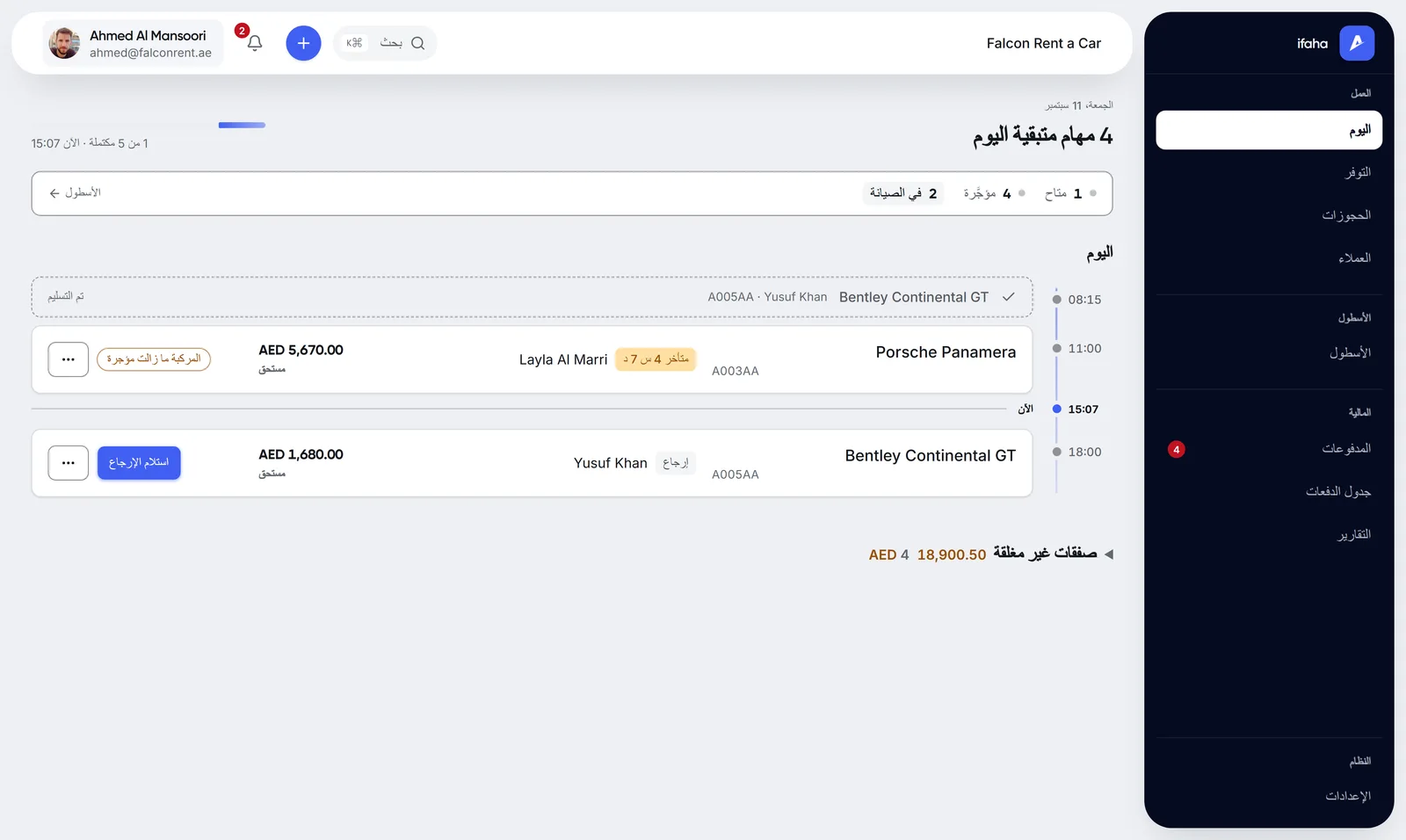Open the جدول الدفعات sidebar item

tap(1269, 492)
